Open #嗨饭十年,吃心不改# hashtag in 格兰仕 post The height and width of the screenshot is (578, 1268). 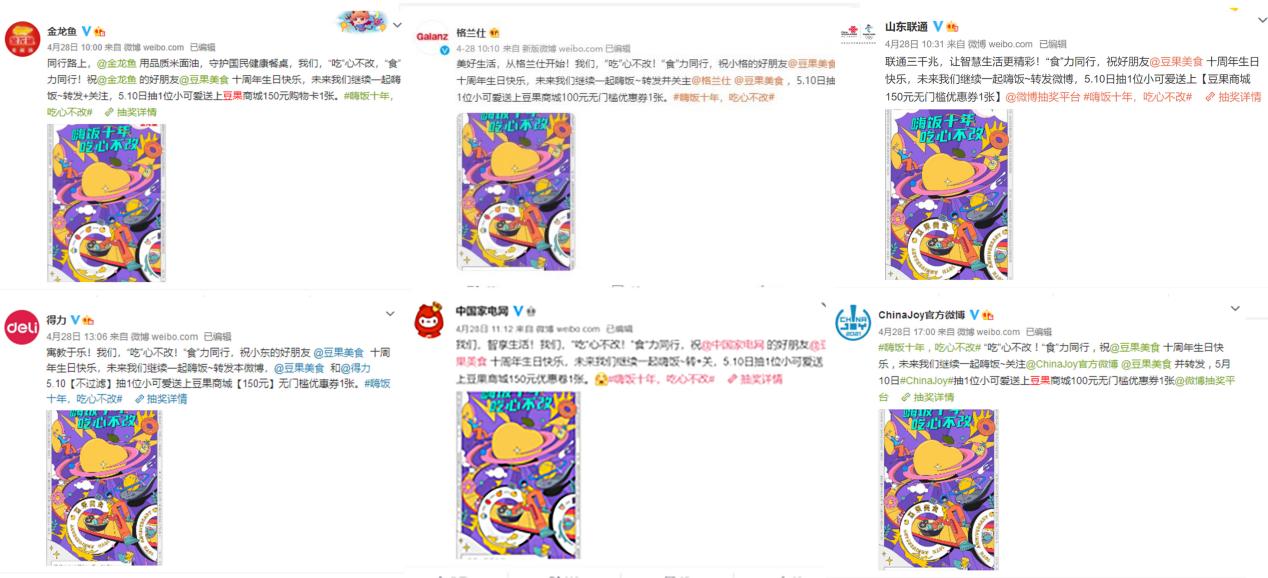click(x=724, y=97)
